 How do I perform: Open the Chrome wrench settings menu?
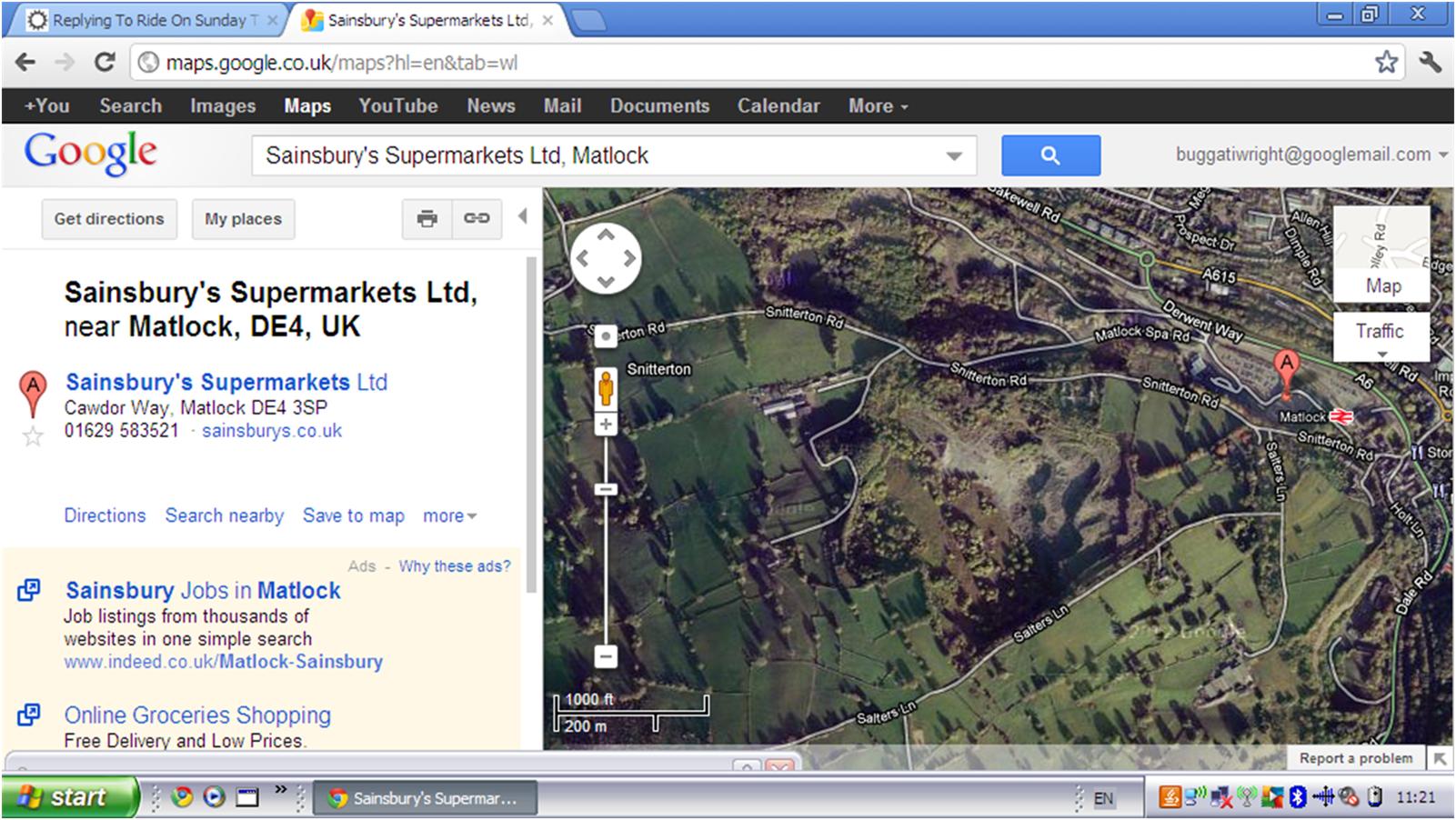click(1431, 62)
